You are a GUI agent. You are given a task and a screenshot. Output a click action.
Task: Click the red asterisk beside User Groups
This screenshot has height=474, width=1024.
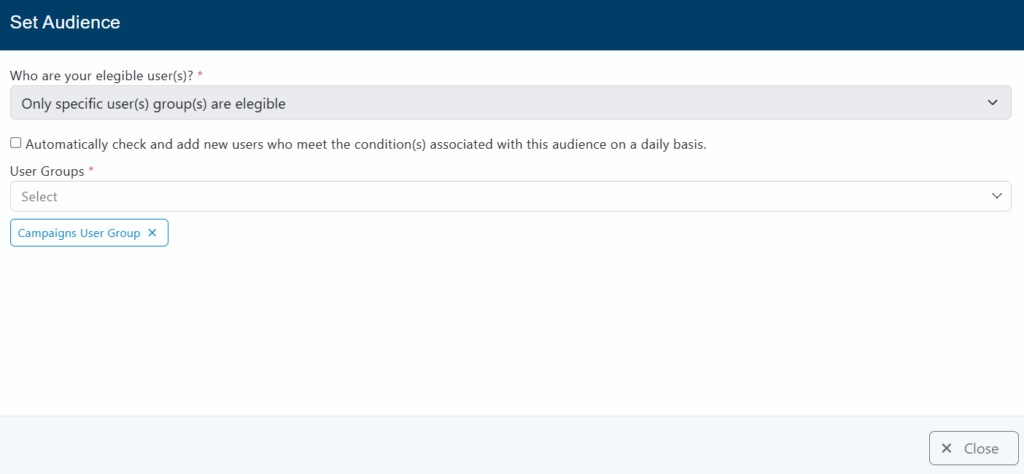(91, 171)
